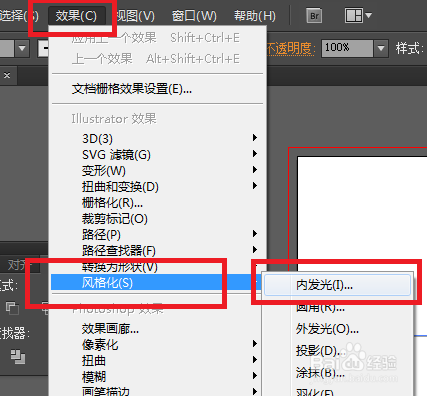
Task: Choose 栅格化(R)... effect
Action: click(157, 202)
